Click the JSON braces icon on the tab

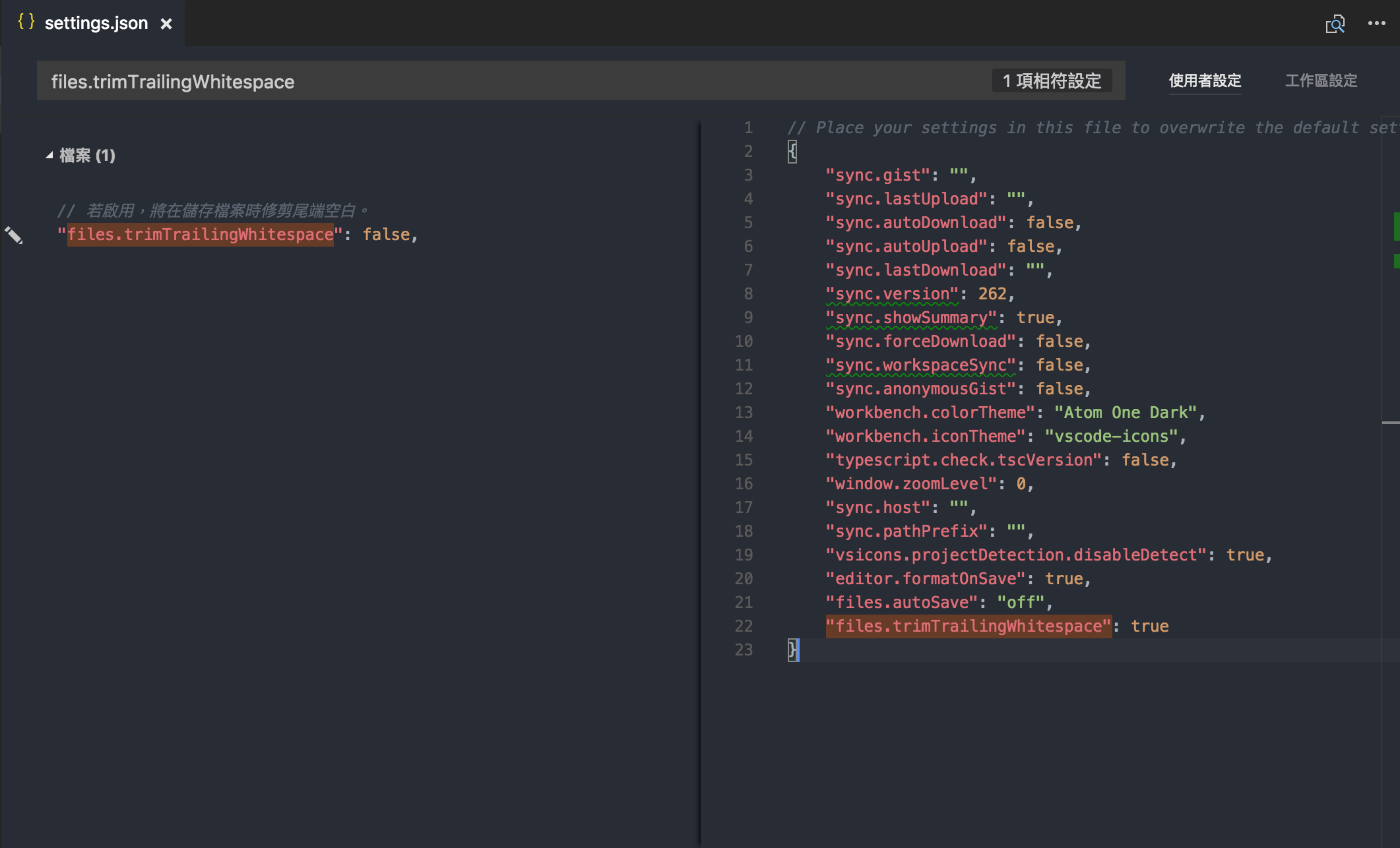click(x=26, y=22)
